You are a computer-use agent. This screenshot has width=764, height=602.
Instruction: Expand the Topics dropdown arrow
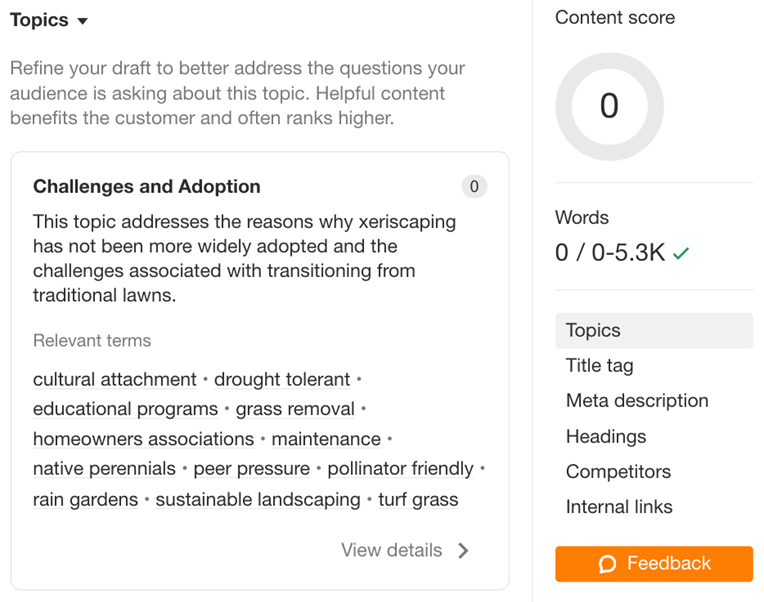(82, 21)
